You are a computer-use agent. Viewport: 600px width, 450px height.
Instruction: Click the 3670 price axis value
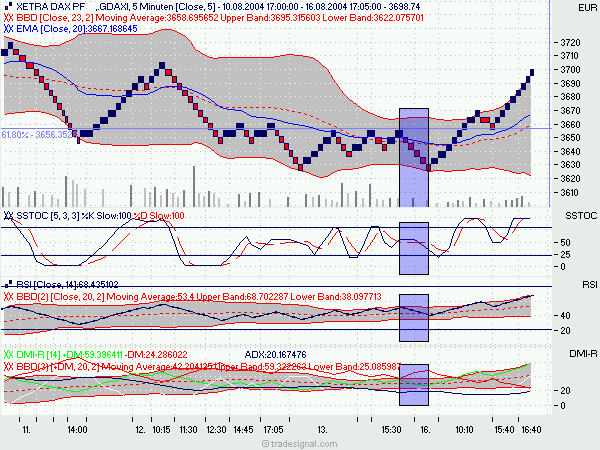pyautogui.click(x=570, y=111)
